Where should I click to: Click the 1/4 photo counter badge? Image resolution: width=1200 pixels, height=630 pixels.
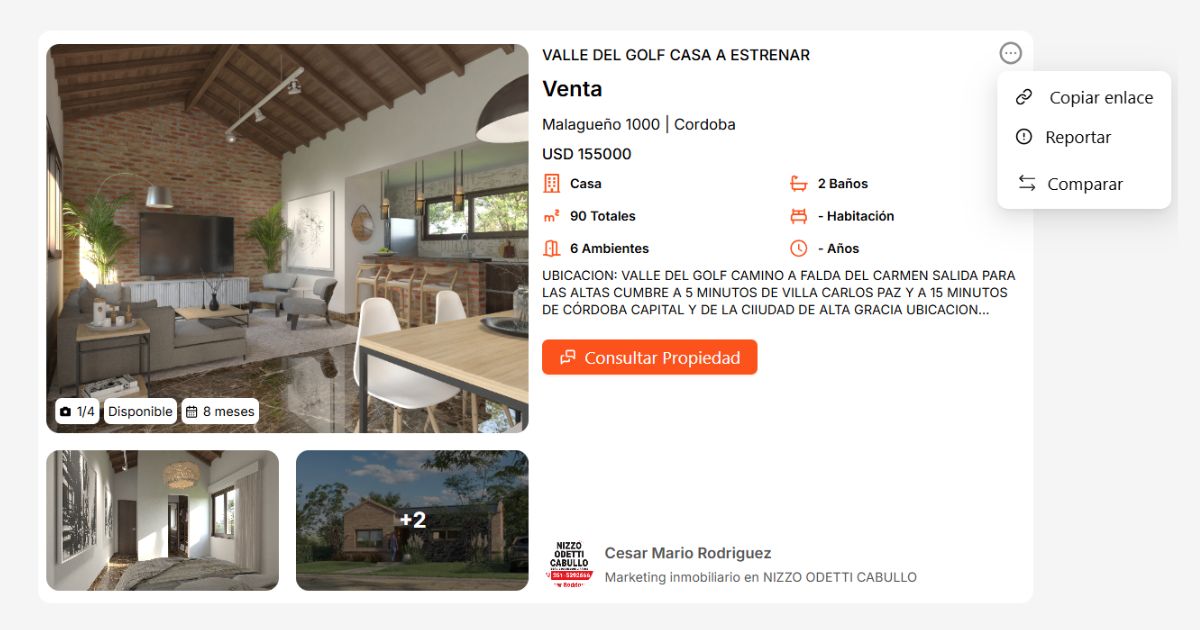click(x=77, y=411)
